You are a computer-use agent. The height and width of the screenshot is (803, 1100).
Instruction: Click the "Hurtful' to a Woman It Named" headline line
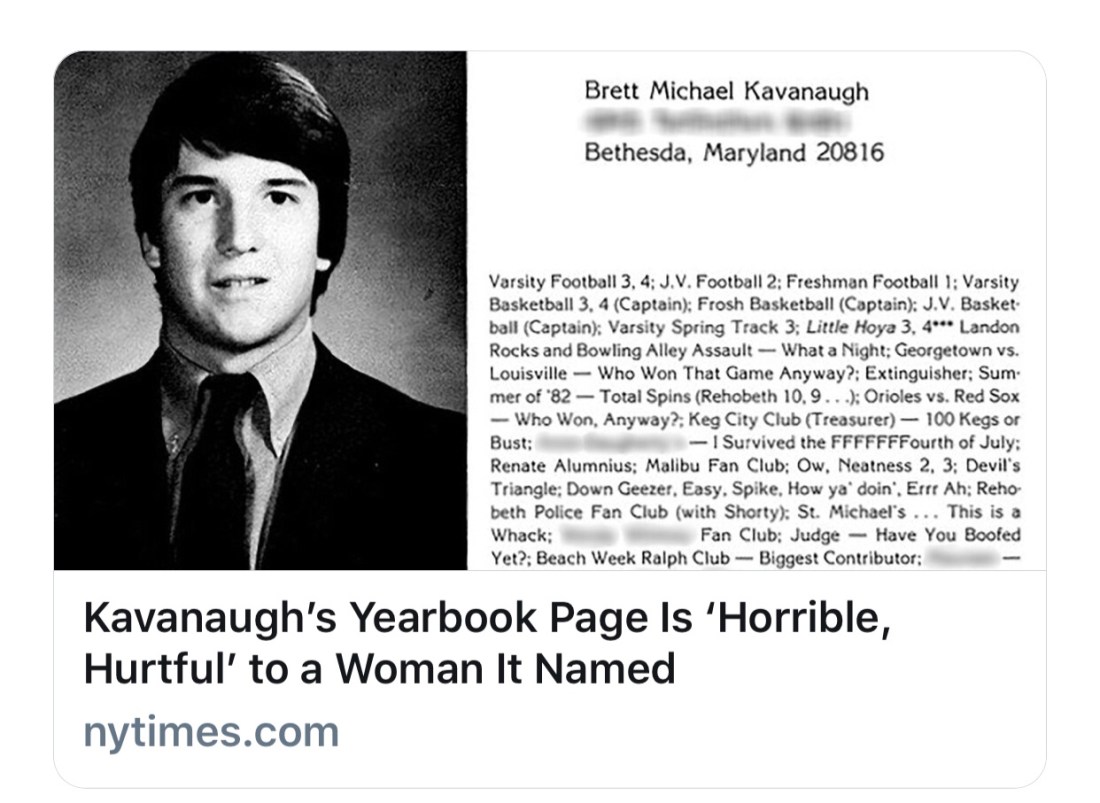point(380,668)
